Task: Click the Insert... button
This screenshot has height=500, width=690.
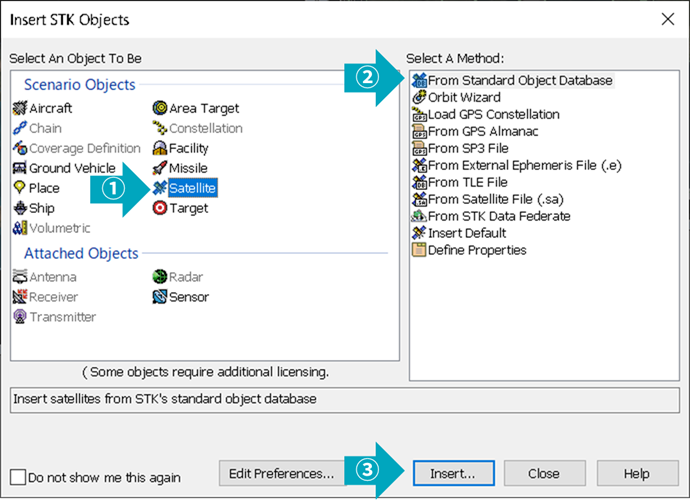Action: (453, 474)
